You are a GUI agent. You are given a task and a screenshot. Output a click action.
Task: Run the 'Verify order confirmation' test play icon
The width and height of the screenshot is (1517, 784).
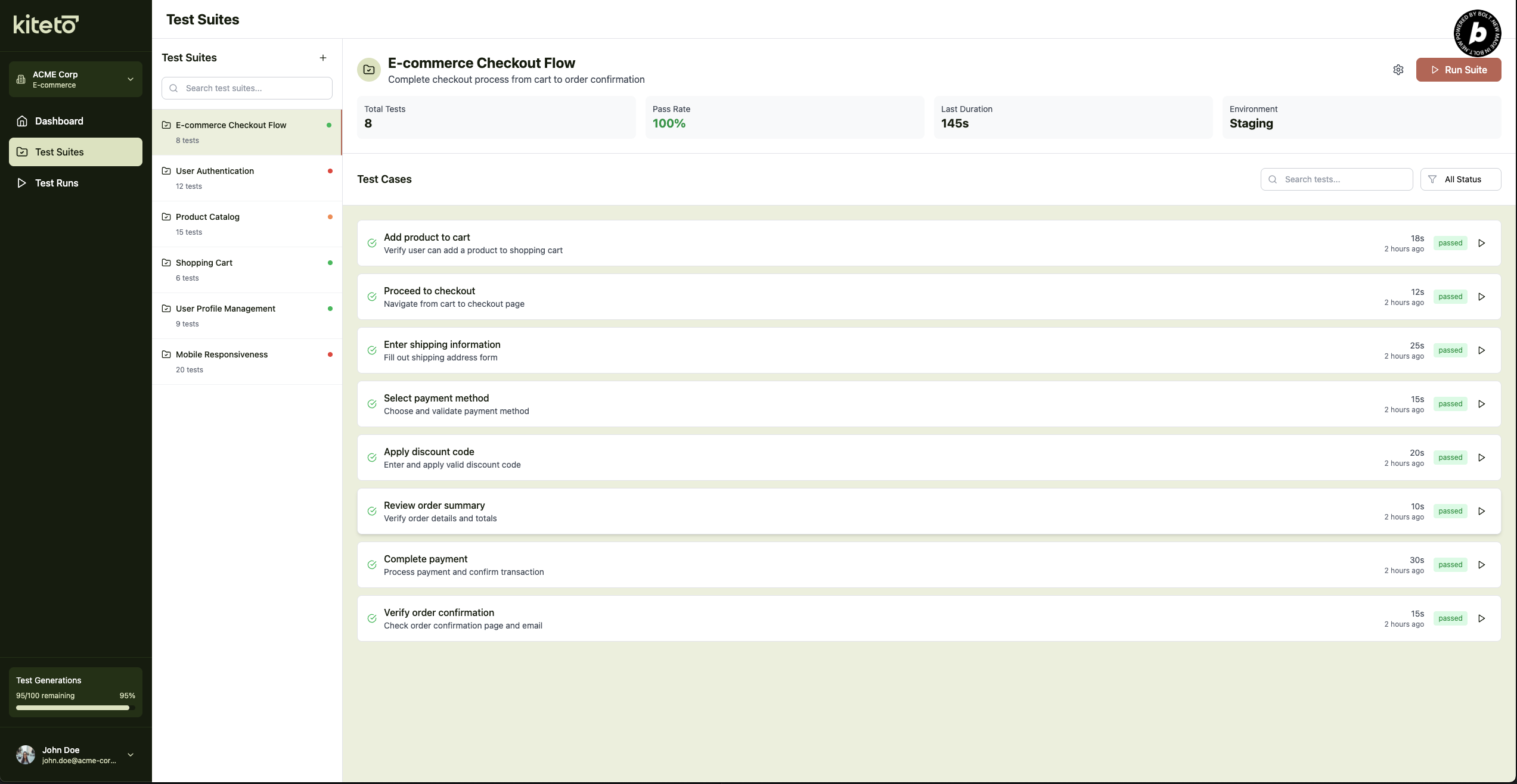(1481, 618)
